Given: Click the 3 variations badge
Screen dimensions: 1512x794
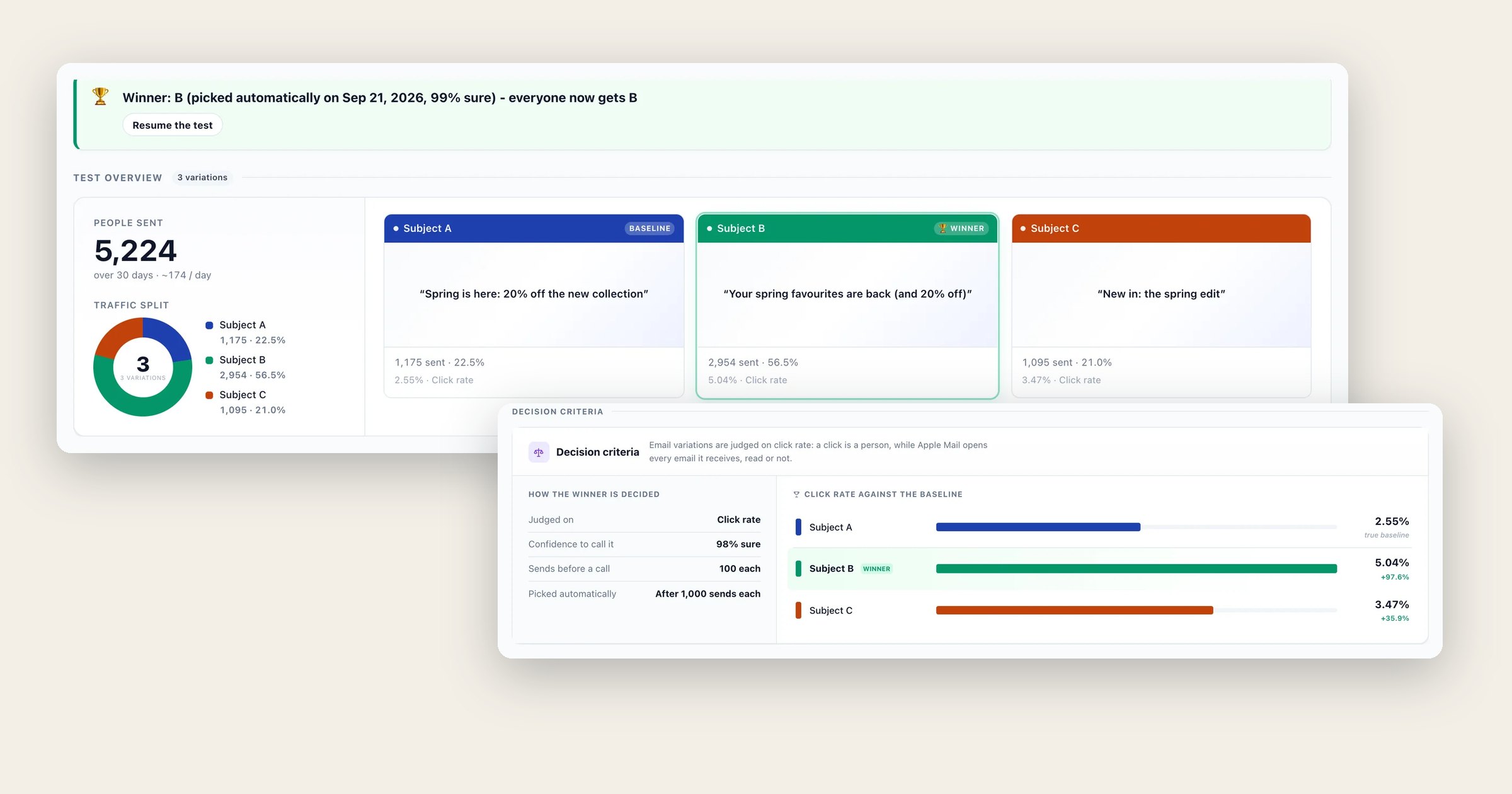Looking at the screenshot, I should [x=202, y=178].
